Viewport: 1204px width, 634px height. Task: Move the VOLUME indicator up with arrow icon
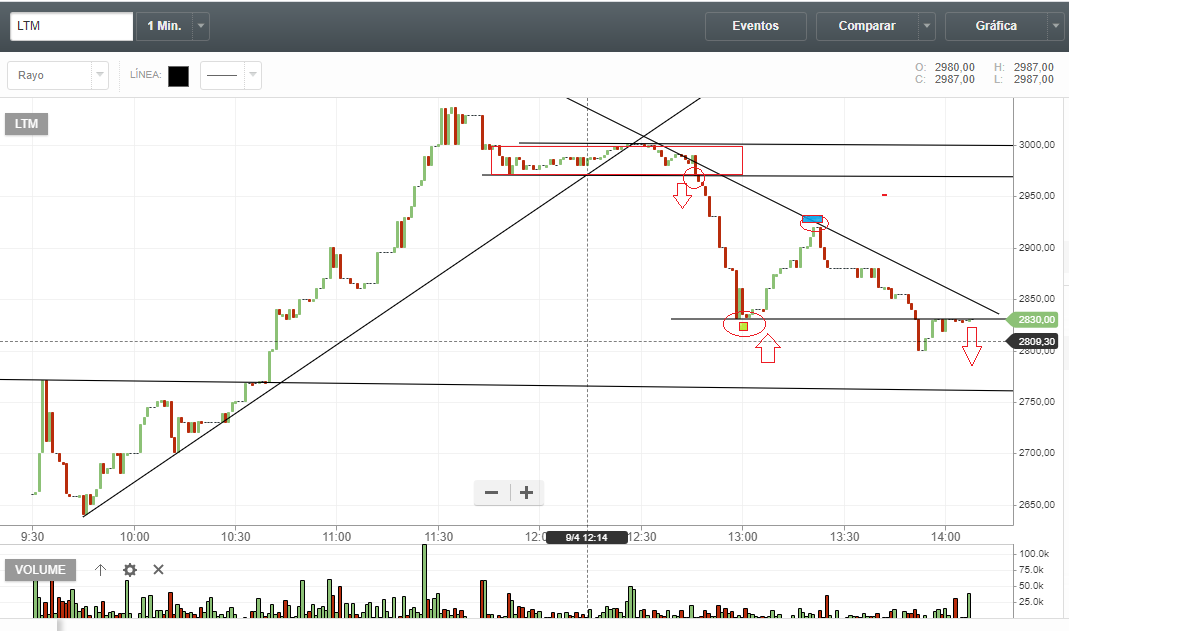pos(100,570)
